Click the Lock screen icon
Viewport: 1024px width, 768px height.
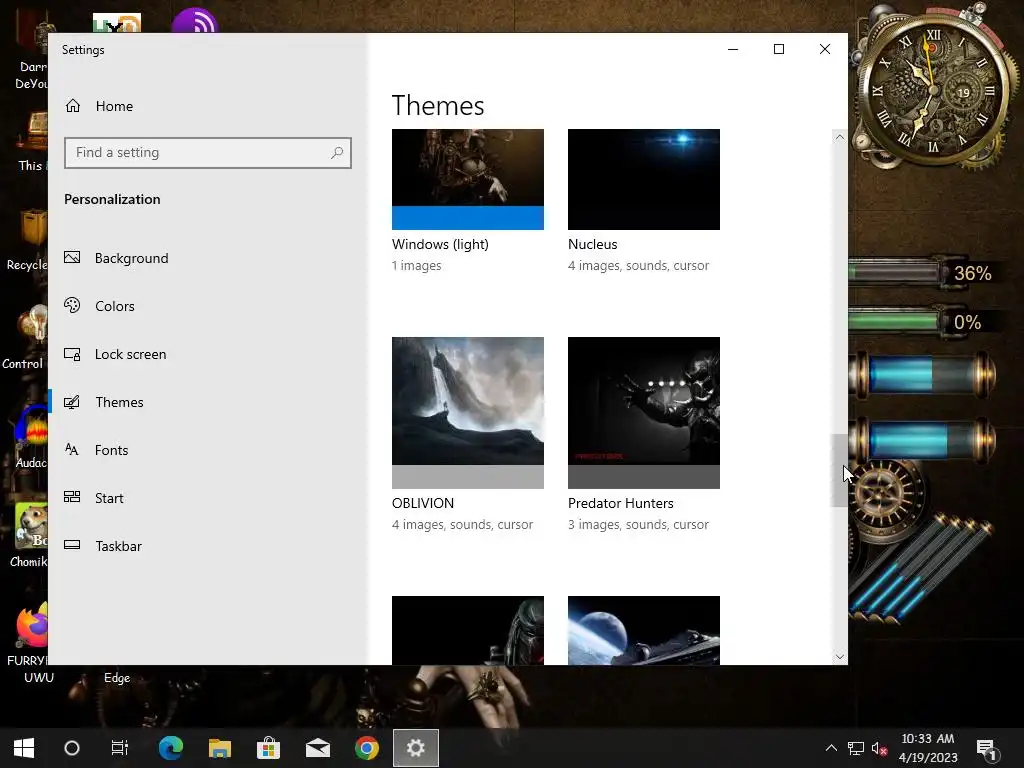point(72,354)
